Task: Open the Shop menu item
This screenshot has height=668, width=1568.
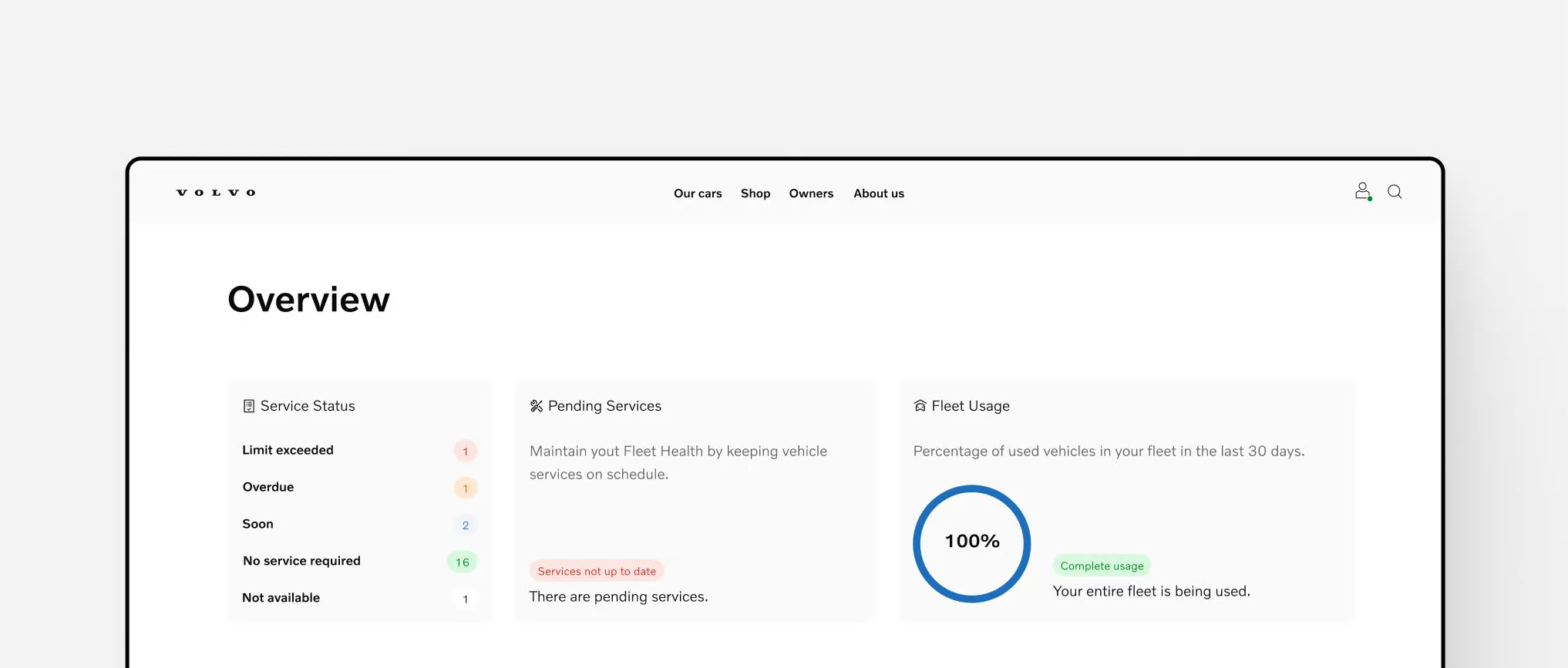Action: [x=755, y=193]
